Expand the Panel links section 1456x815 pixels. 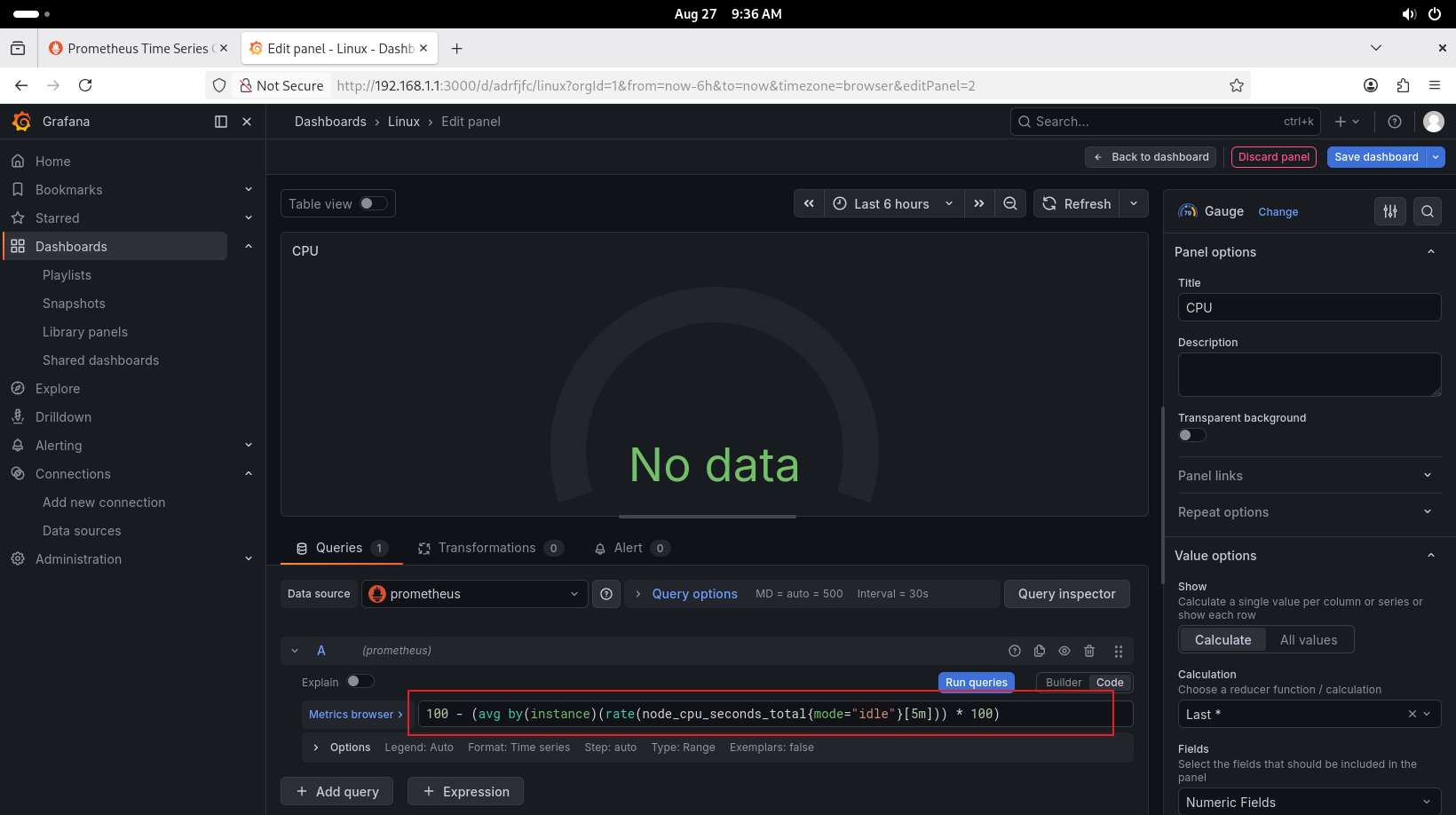tap(1304, 476)
